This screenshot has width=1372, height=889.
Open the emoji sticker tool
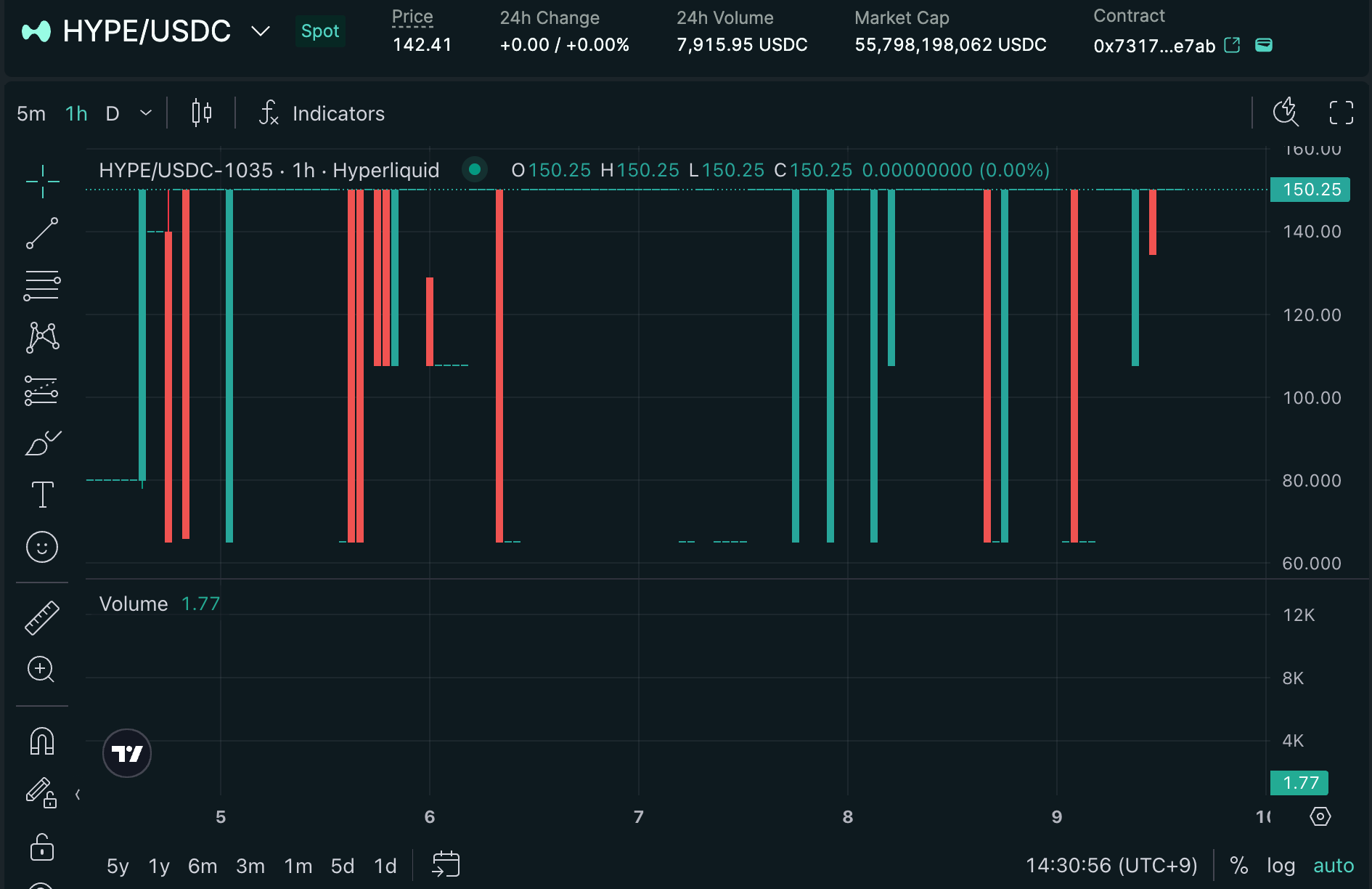(x=41, y=547)
